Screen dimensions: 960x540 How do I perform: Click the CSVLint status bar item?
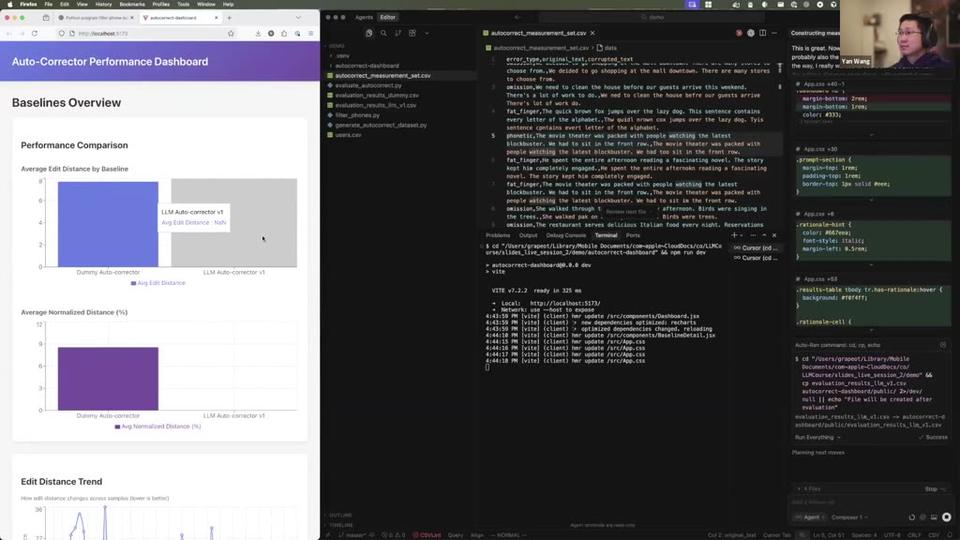pos(427,535)
